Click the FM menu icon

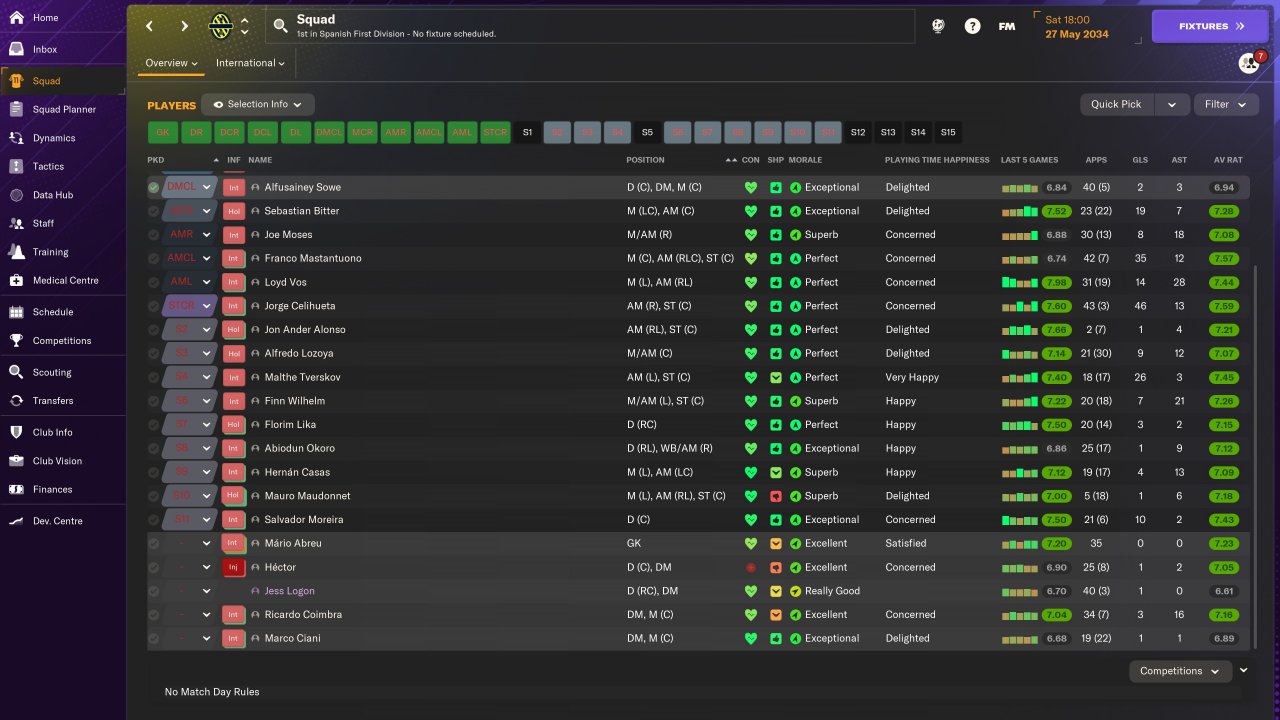tap(1007, 26)
